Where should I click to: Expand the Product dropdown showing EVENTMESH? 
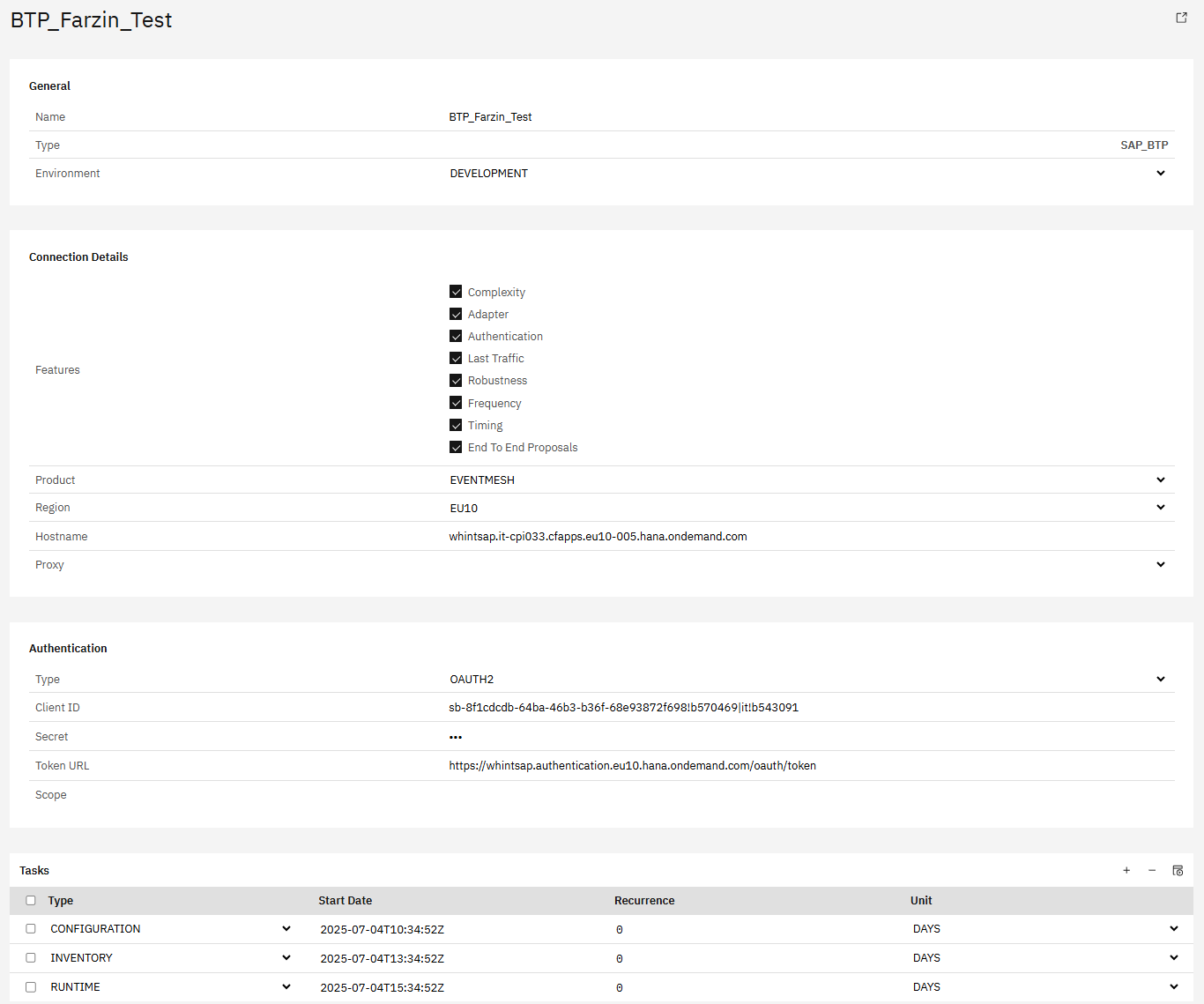click(1160, 480)
